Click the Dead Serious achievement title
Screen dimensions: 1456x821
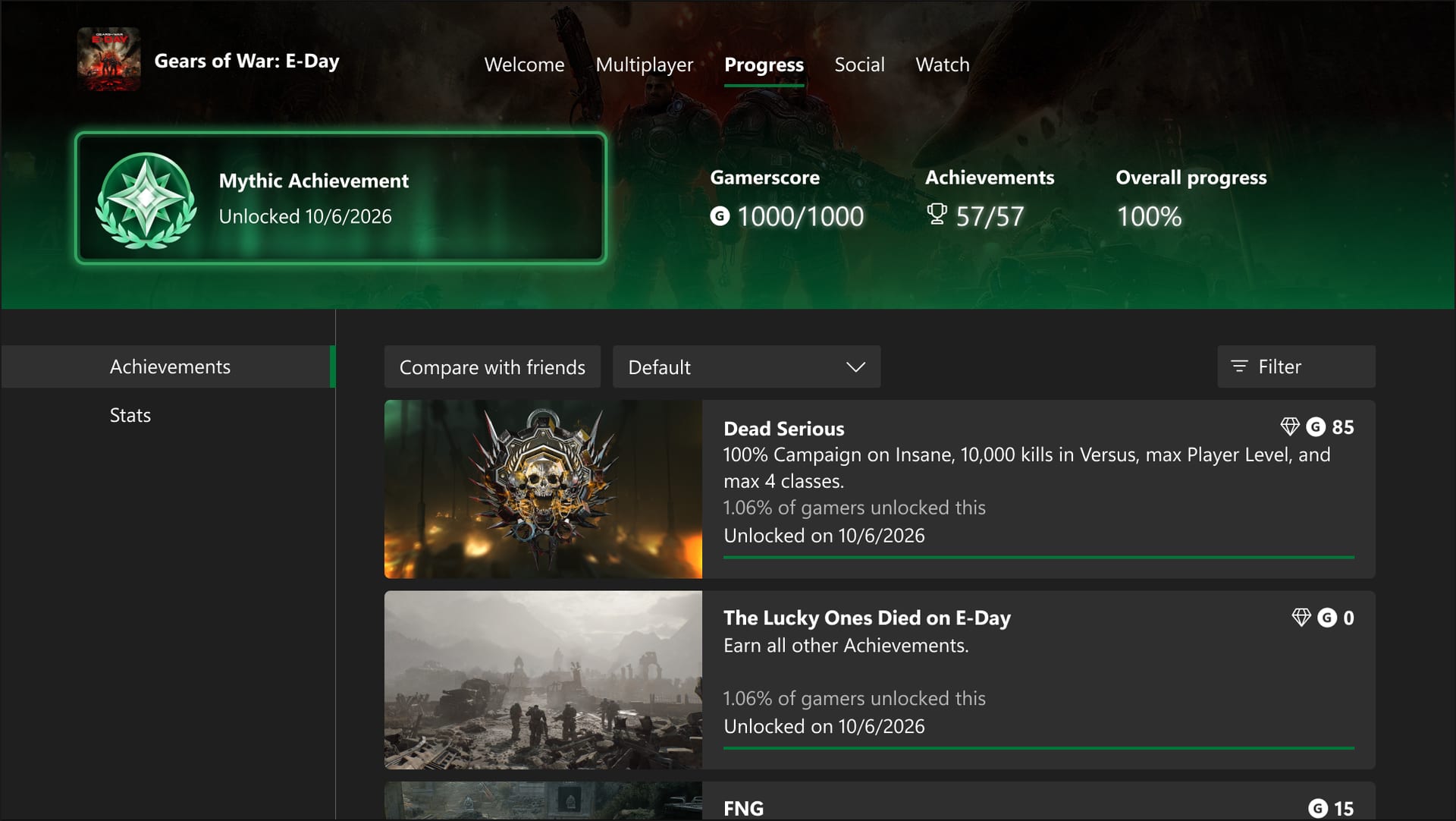783,429
